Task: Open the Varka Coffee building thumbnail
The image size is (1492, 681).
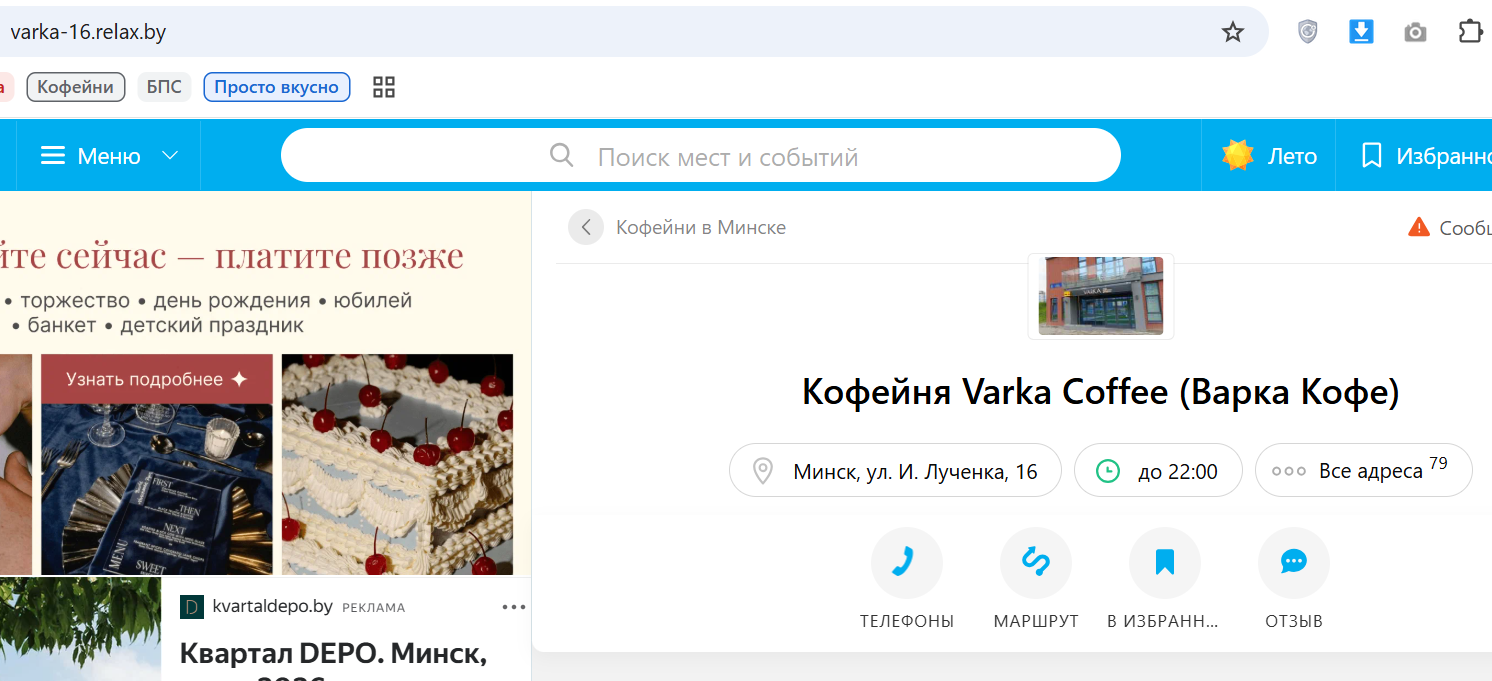Action: [x=1101, y=296]
